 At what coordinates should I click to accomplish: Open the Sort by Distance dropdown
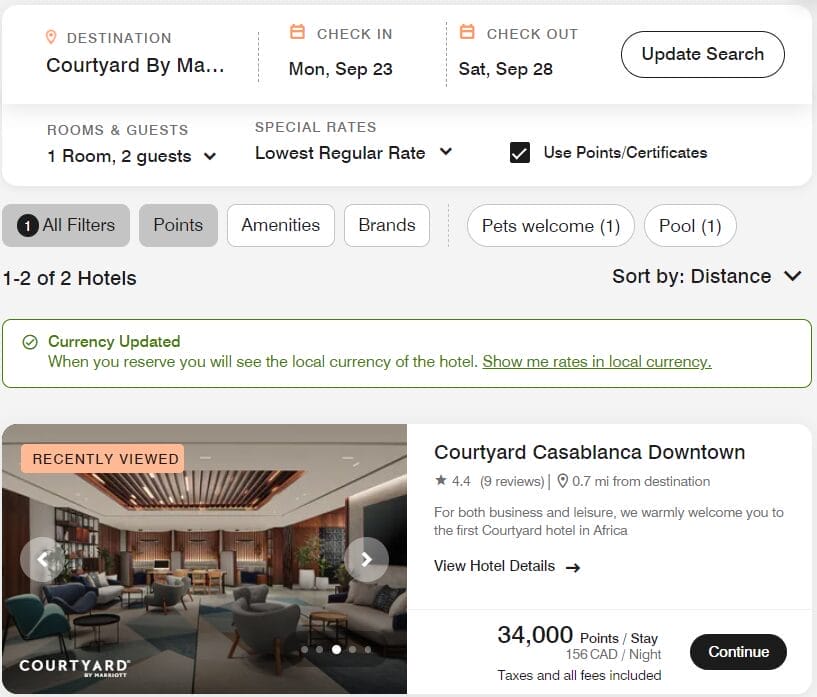pyautogui.click(x=707, y=277)
